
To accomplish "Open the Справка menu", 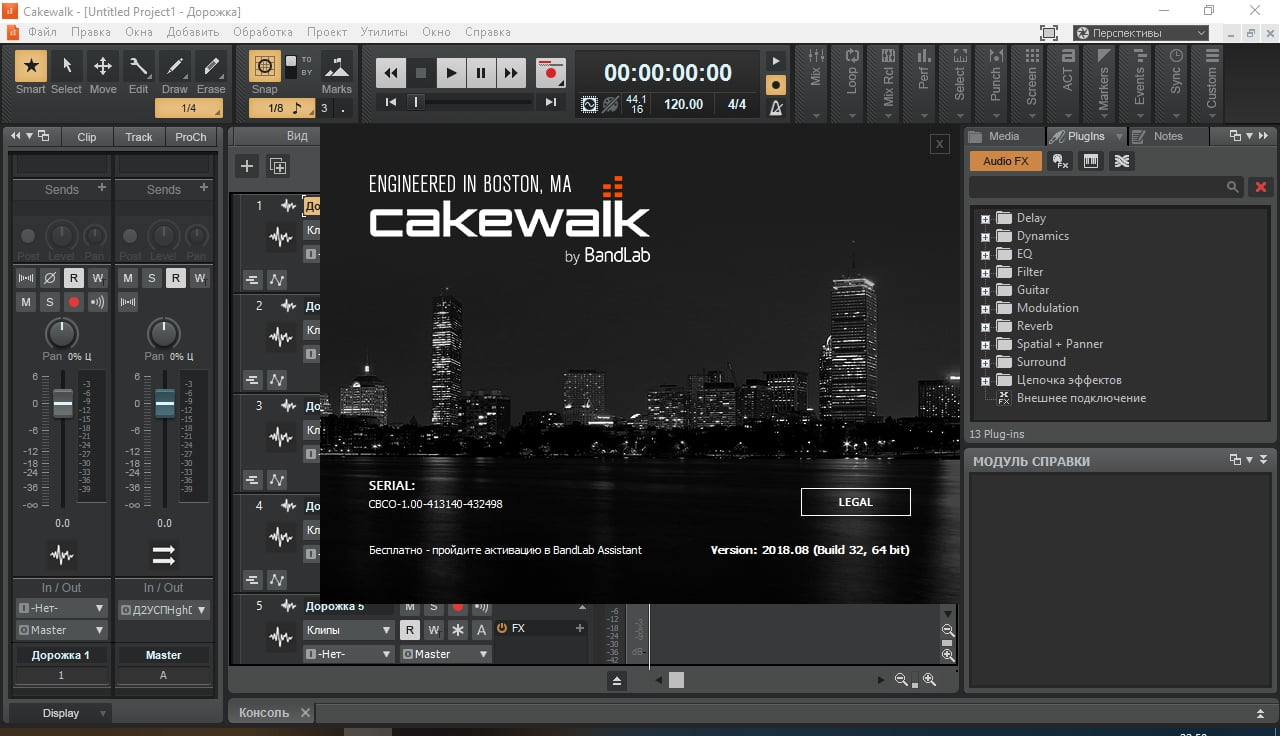I will coord(488,32).
